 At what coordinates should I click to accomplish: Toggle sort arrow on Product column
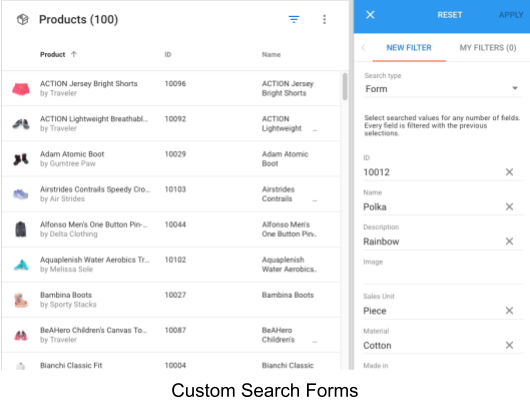(x=74, y=54)
